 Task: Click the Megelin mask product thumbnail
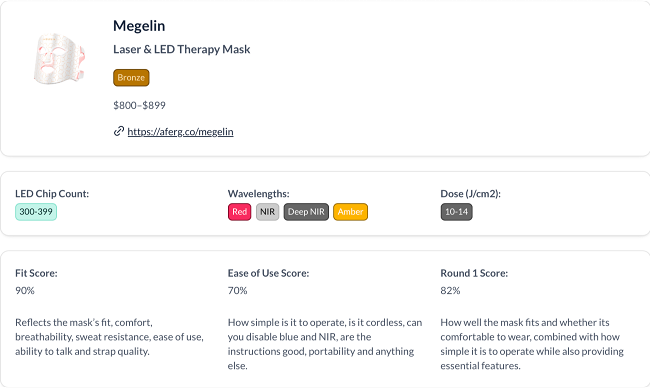coord(60,59)
